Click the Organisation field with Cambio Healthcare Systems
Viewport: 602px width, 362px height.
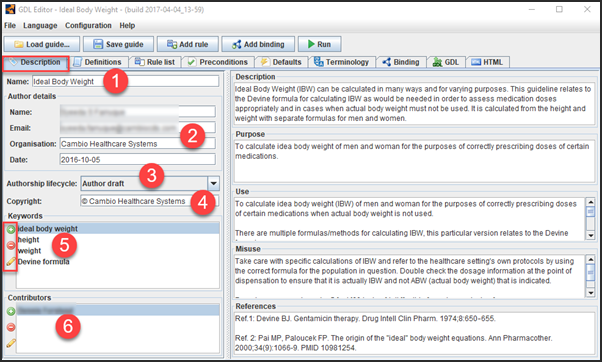pos(137,144)
